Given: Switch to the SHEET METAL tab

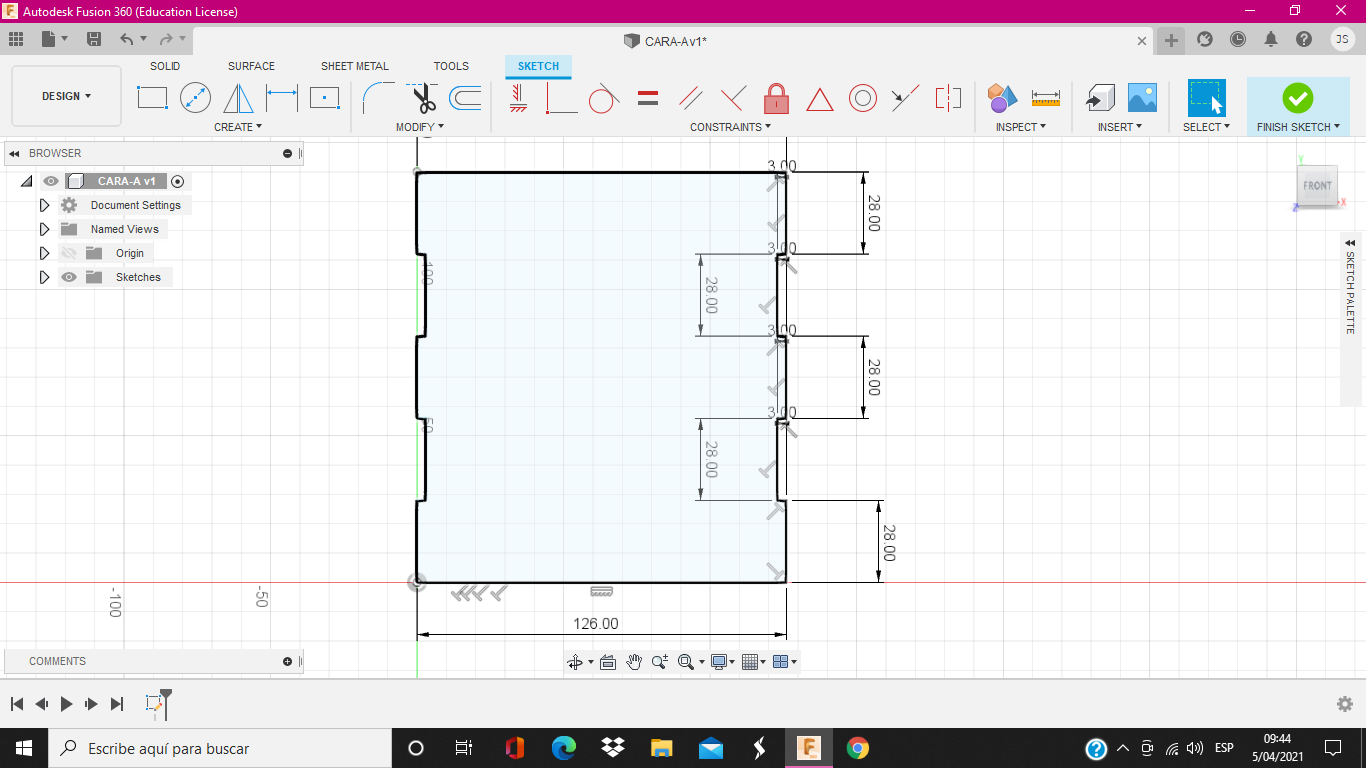Looking at the screenshot, I should tap(355, 66).
